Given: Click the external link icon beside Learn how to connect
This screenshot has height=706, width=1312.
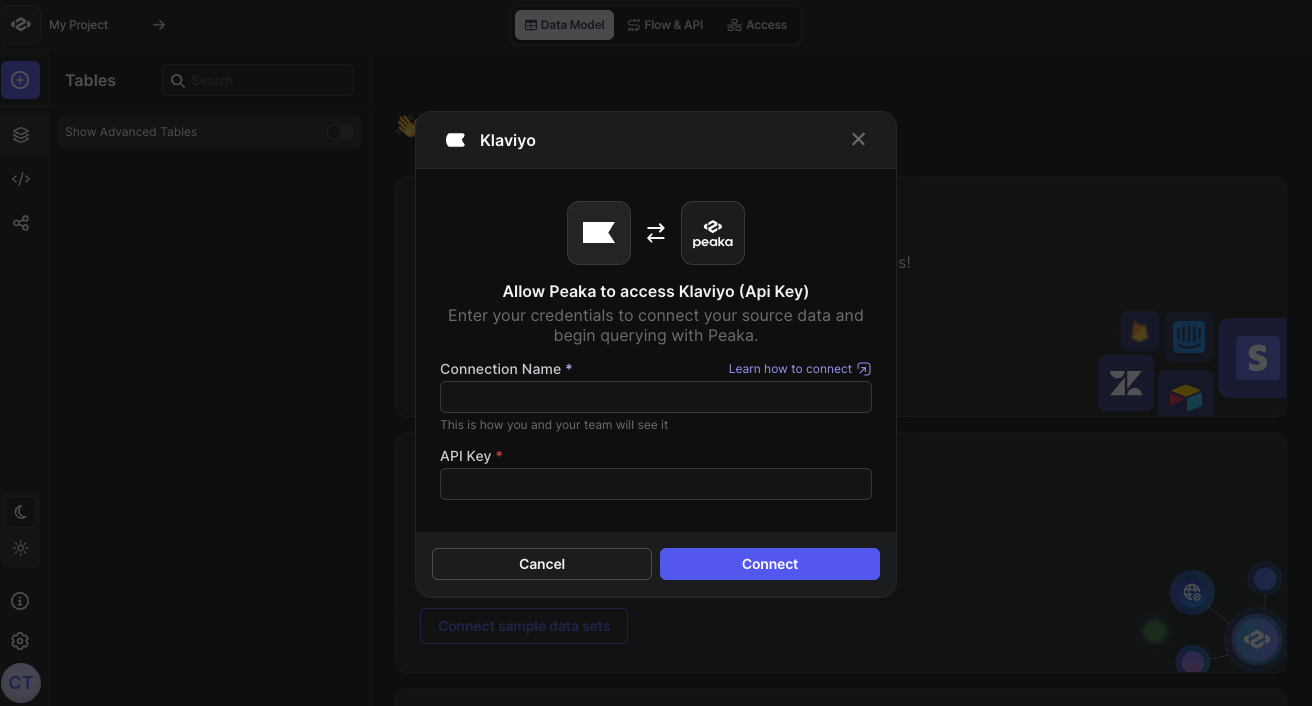Looking at the screenshot, I should (864, 369).
